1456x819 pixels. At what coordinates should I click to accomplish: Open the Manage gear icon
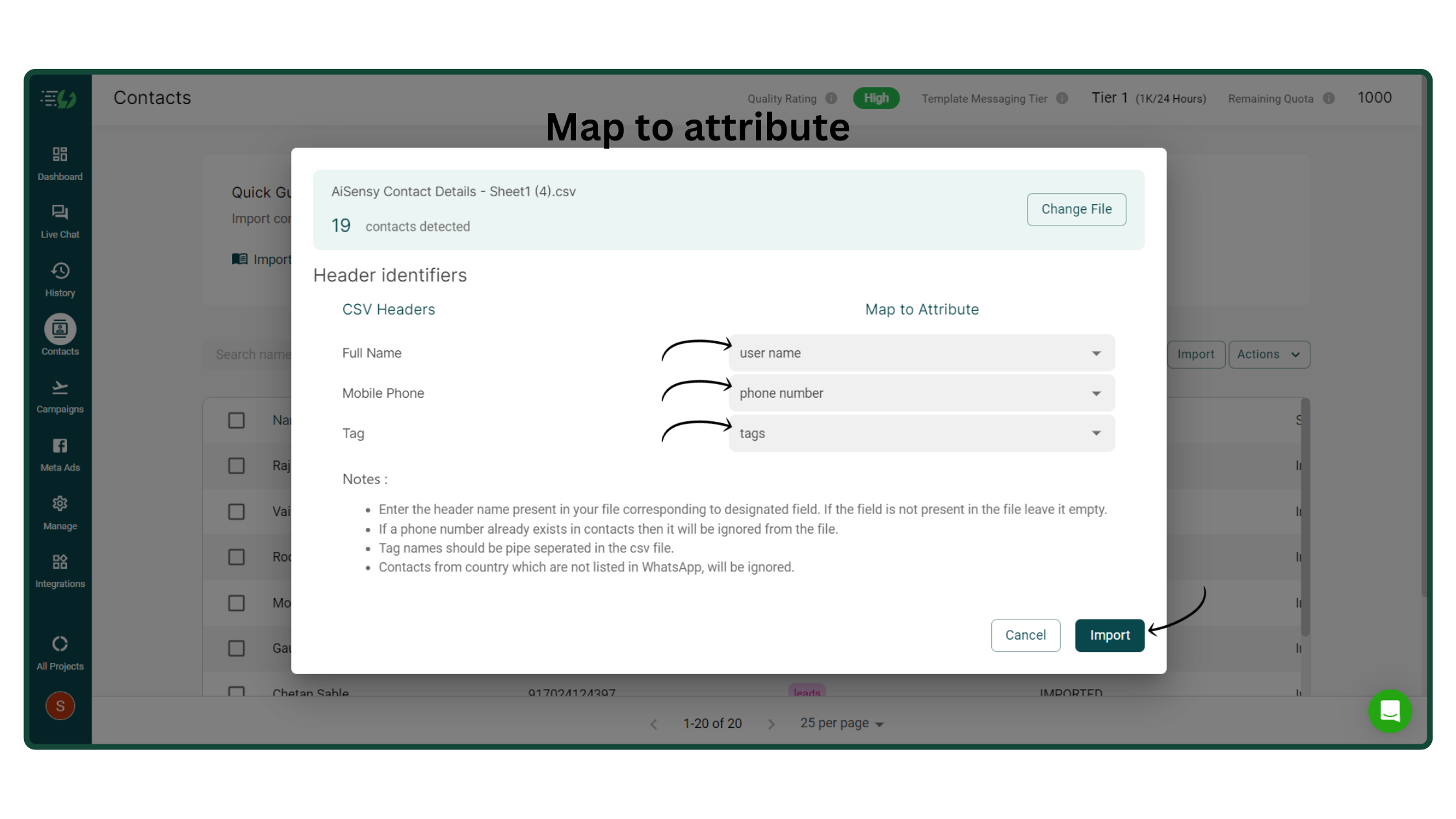coord(60,504)
